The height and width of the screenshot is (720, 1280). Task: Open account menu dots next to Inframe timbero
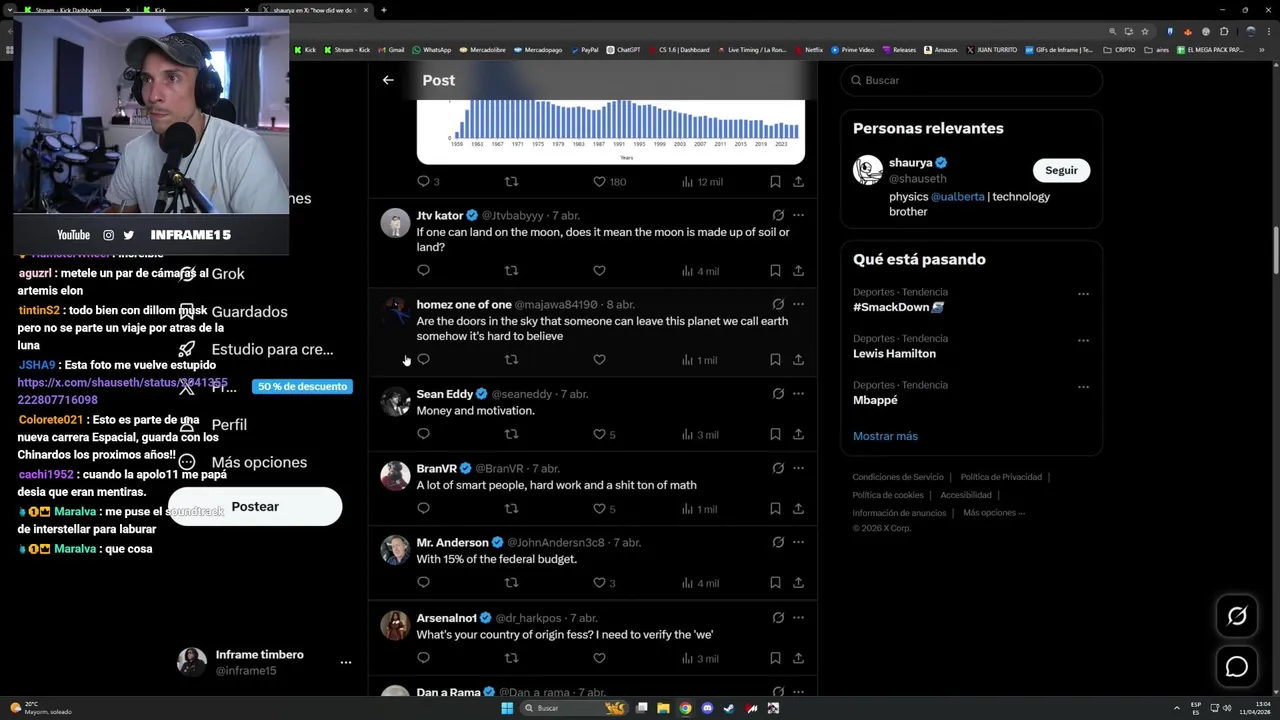(x=345, y=662)
